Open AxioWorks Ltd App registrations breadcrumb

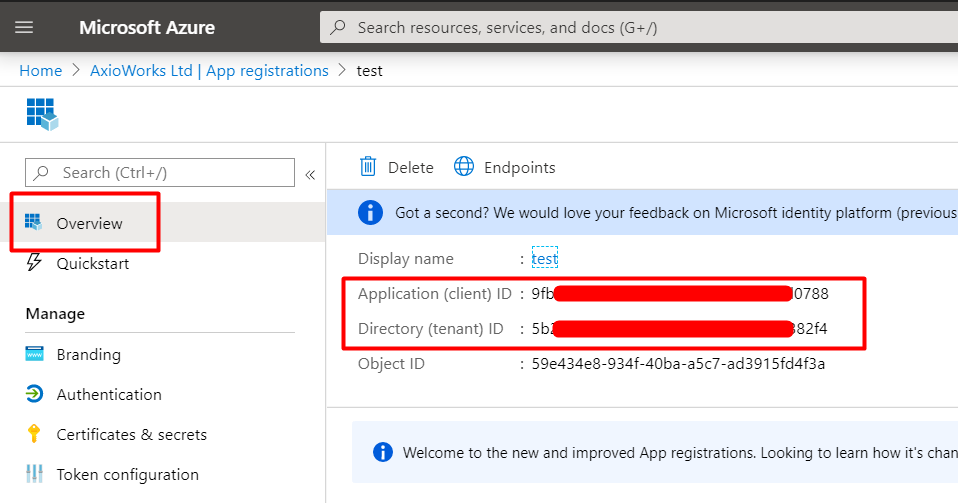(209, 71)
